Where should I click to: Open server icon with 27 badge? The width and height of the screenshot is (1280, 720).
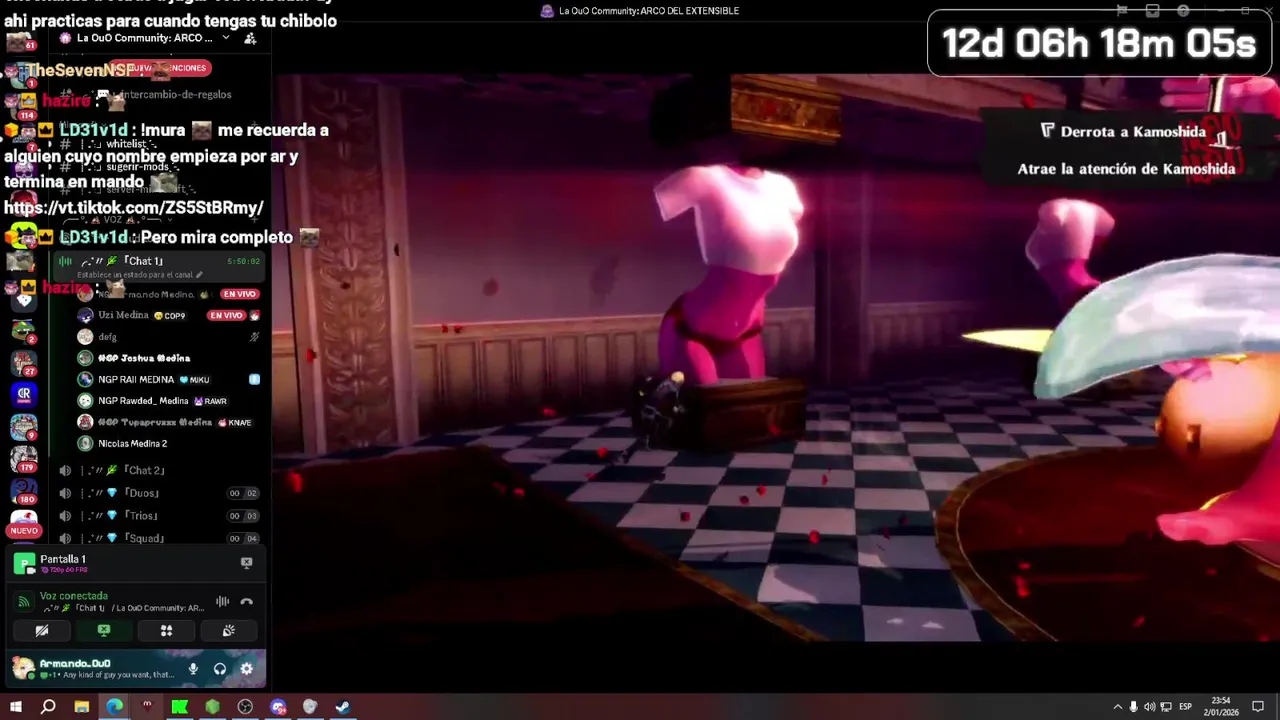coord(23,363)
